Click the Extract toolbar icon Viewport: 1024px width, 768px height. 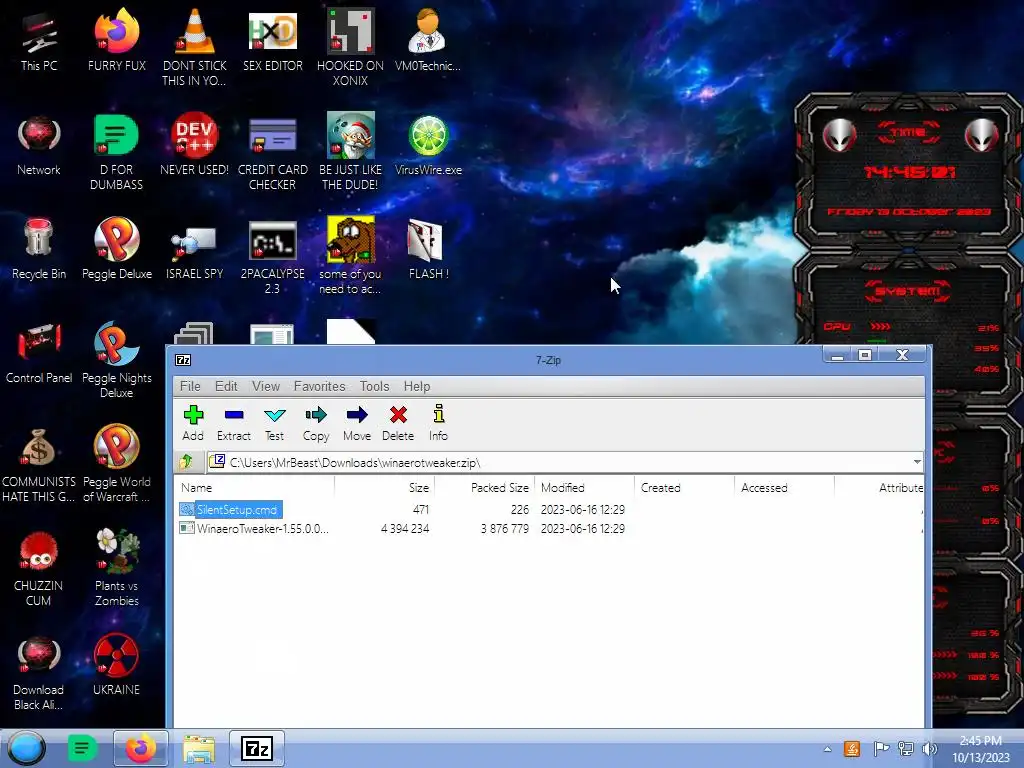[234, 423]
